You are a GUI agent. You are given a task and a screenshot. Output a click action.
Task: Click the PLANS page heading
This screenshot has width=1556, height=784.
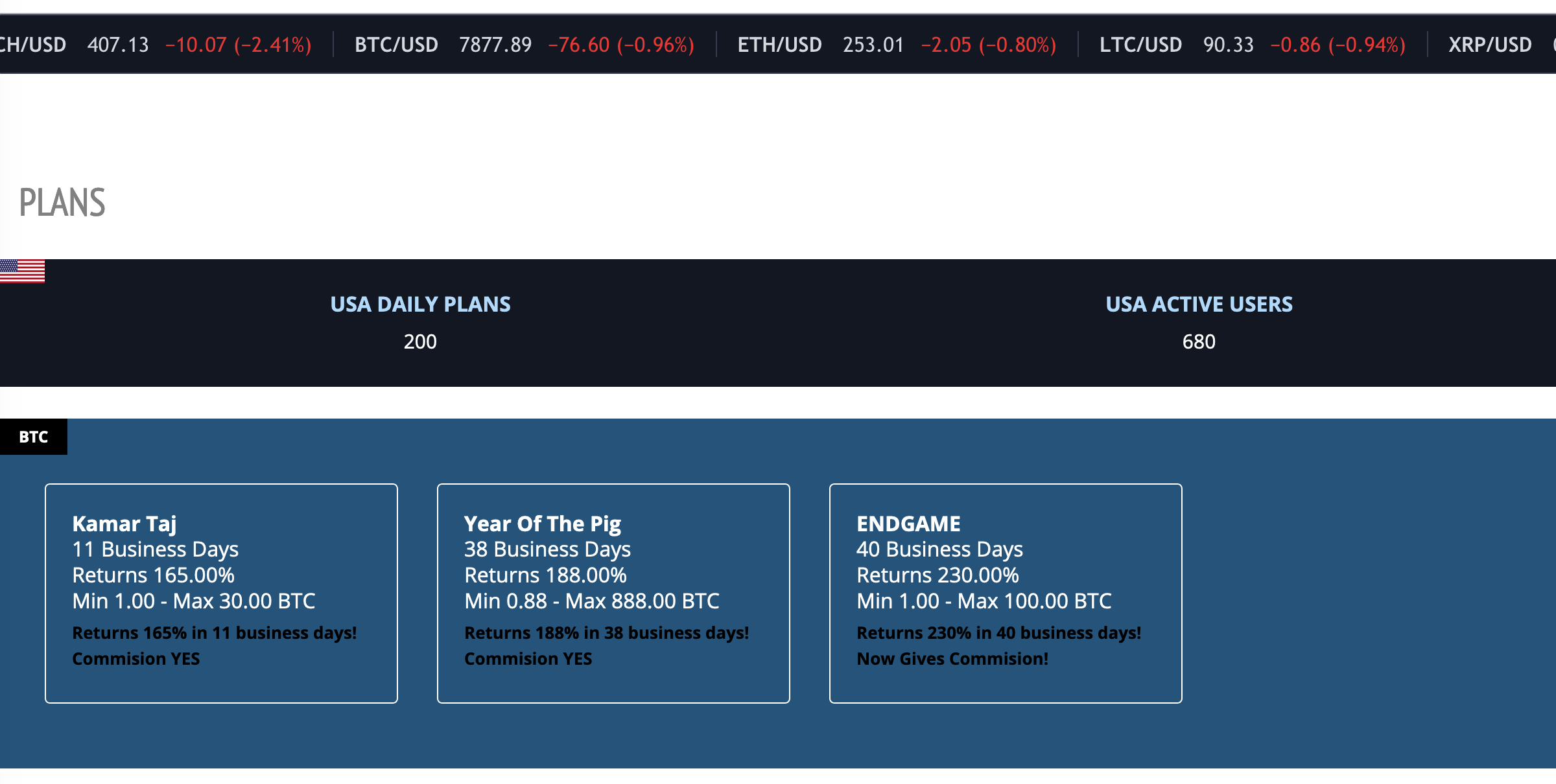click(x=62, y=202)
